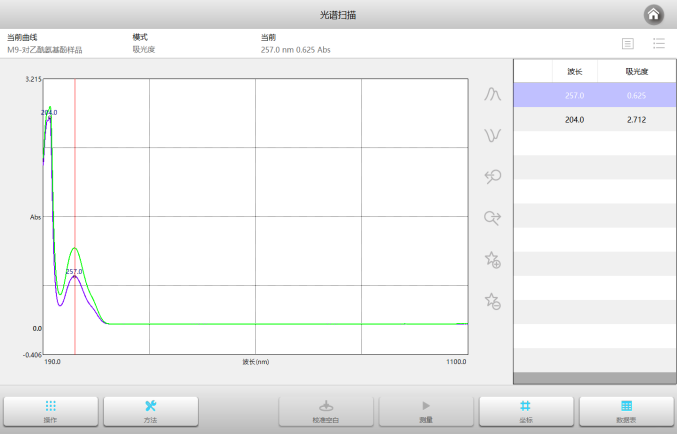Start measurement with the 测量 button
The height and width of the screenshot is (434, 677).
point(425,411)
